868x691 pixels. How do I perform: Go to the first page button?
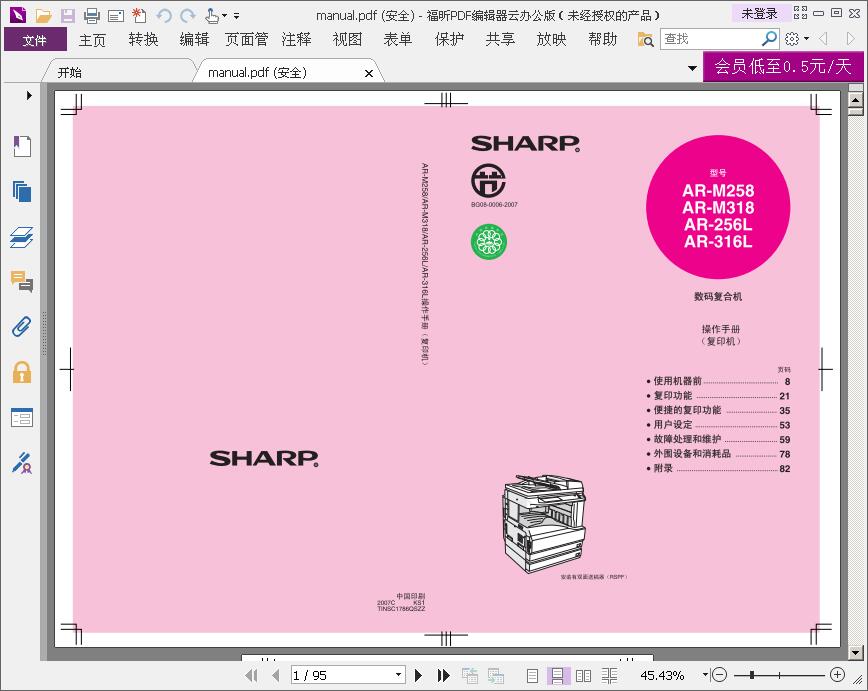click(x=251, y=675)
